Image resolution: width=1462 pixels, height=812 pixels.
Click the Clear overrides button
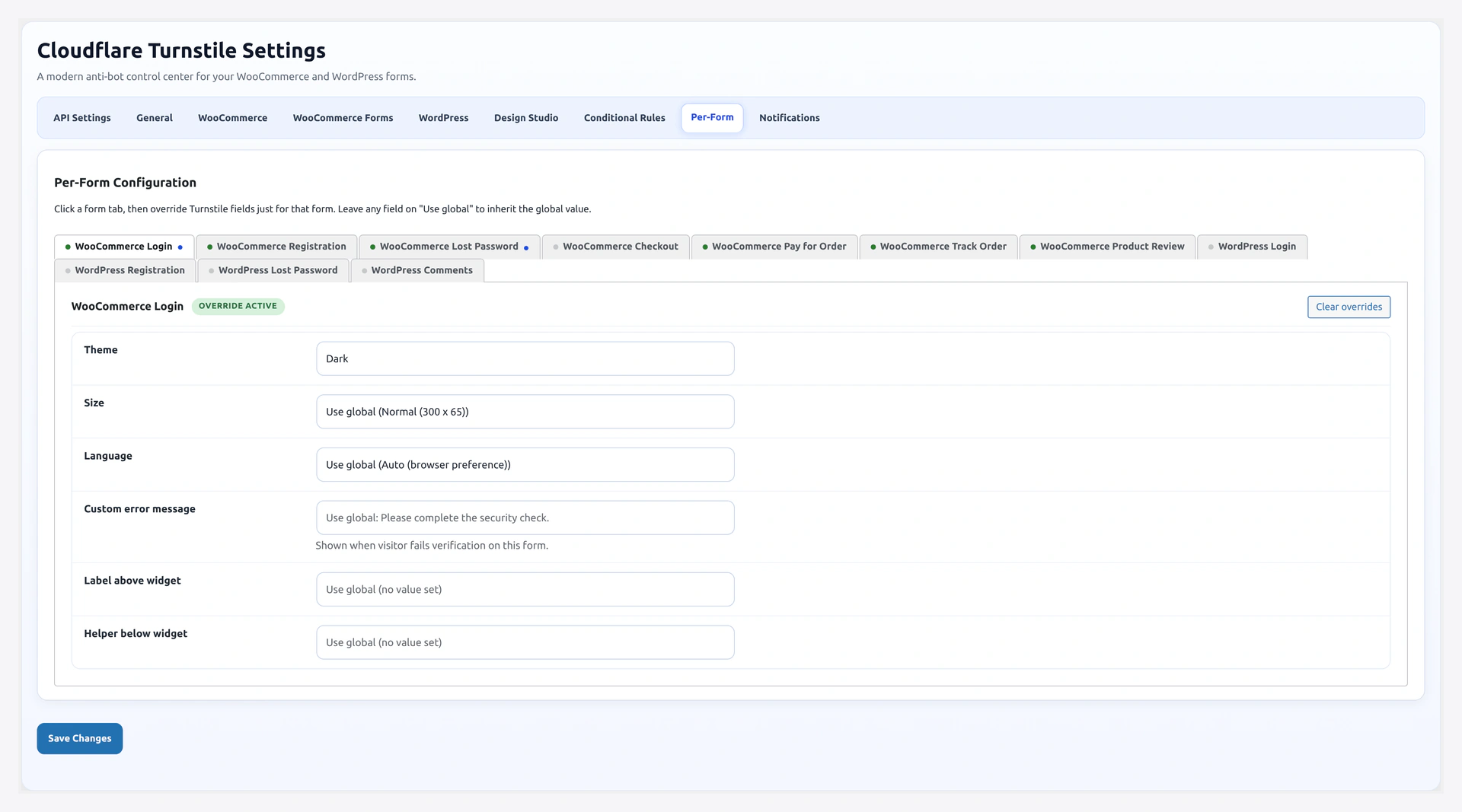pyautogui.click(x=1349, y=307)
